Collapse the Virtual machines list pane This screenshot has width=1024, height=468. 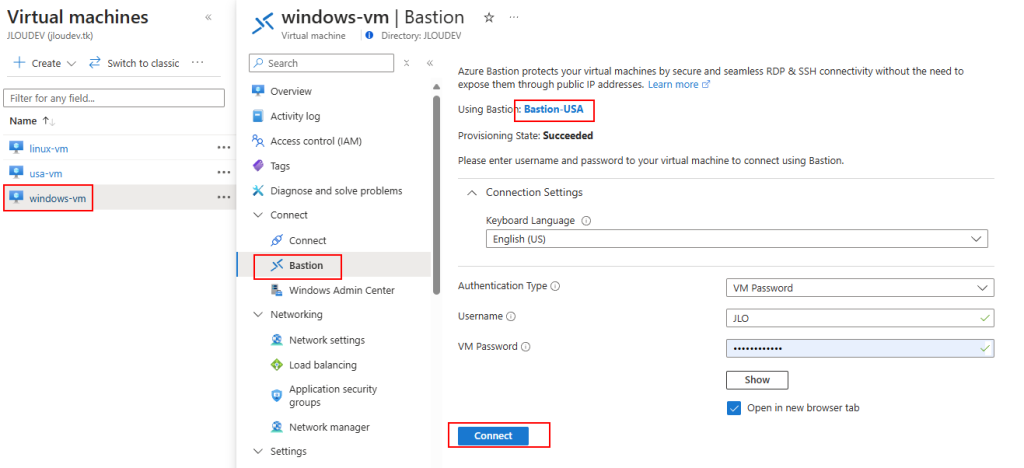(x=208, y=18)
